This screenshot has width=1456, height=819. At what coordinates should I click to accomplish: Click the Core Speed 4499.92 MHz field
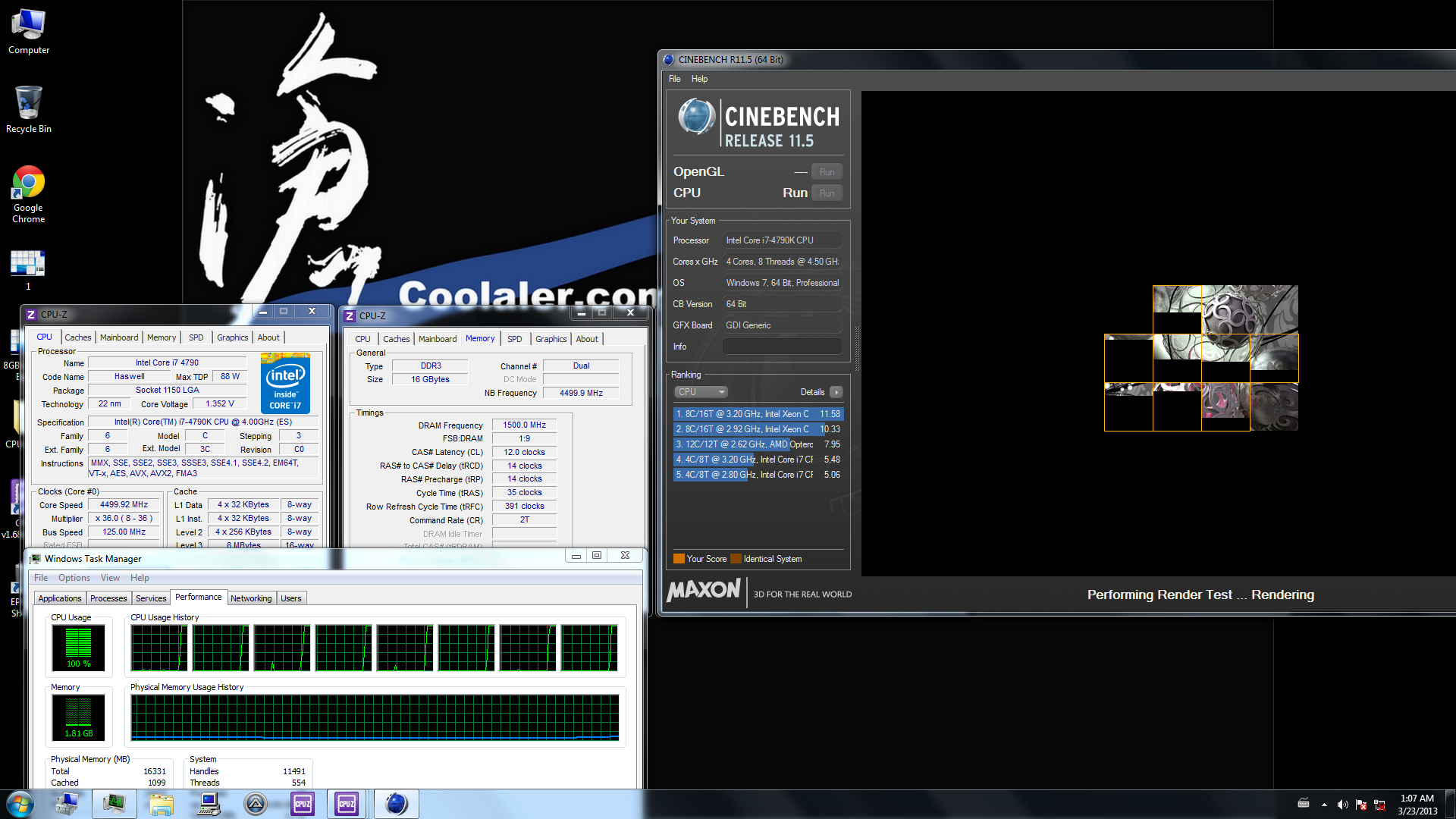click(x=124, y=505)
